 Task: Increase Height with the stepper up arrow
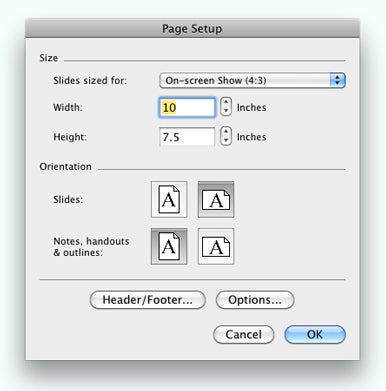click(226, 132)
